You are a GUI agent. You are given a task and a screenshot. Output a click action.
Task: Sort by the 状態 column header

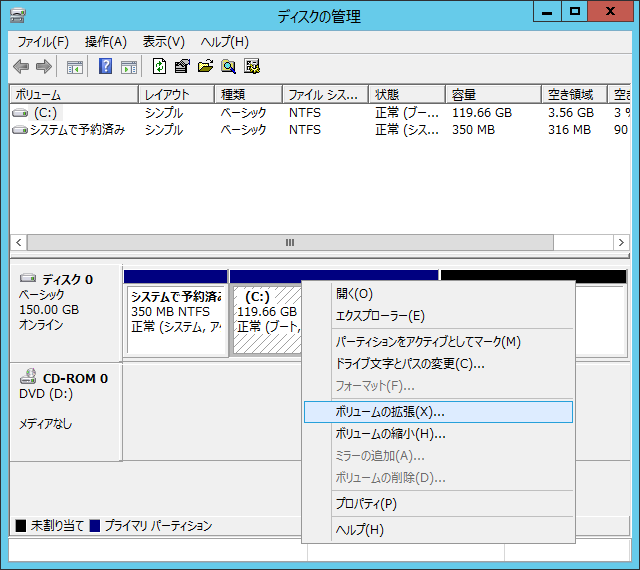click(x=407, y=95)
